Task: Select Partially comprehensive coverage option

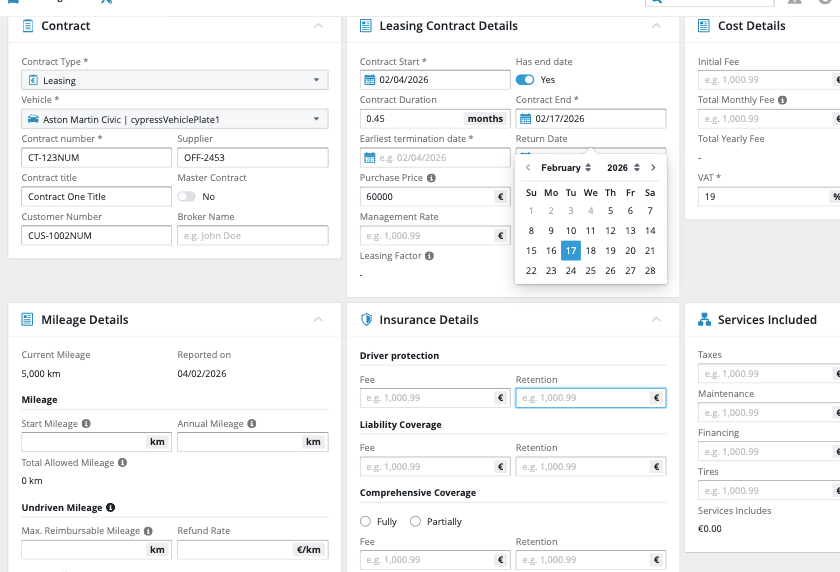Action: pyautogui.click(x=415, y=522)
